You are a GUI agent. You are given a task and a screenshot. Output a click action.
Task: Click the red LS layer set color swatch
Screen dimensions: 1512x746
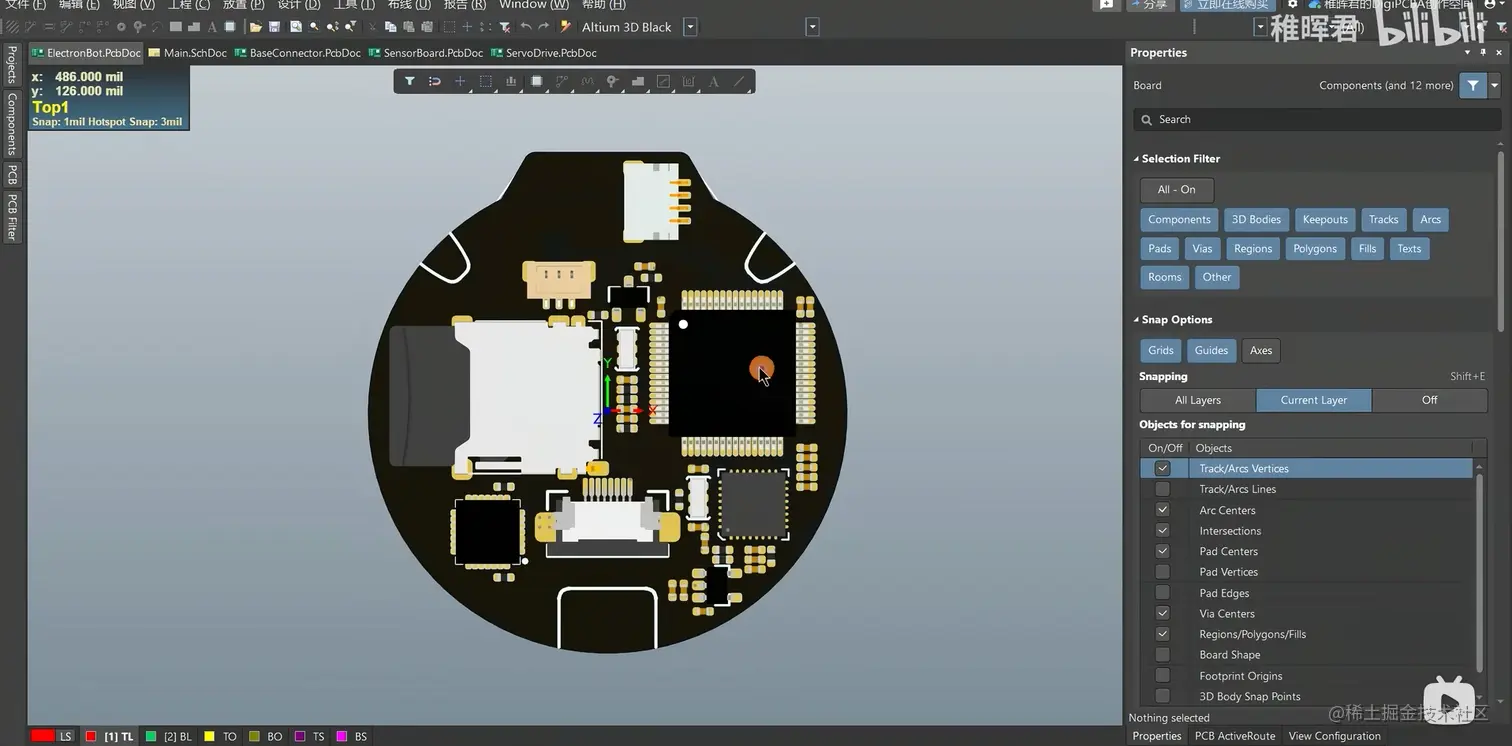(43, 736)
